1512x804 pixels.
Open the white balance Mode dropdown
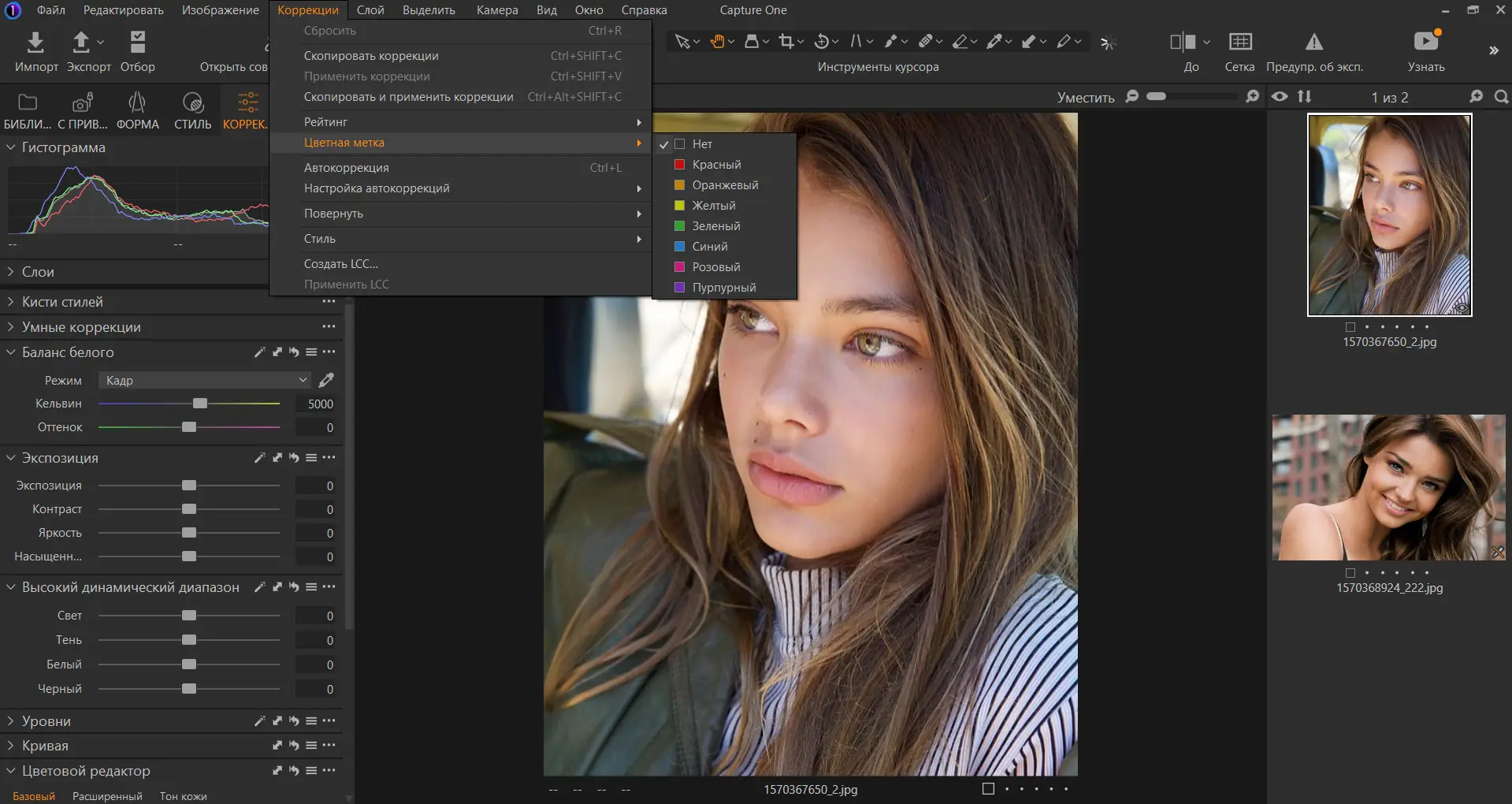tap(204, 381)
